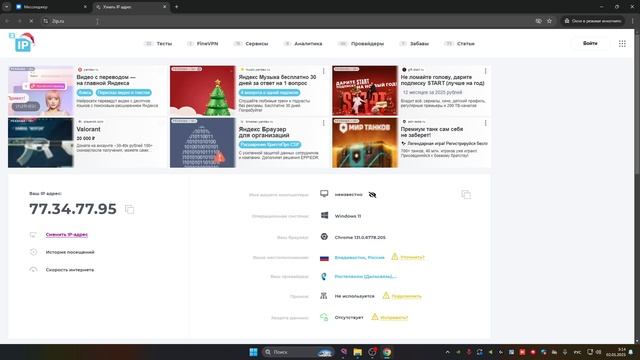Click the change-IP monitor icon
The width and height of the screenshot is (640, 360).
(33, 235)
